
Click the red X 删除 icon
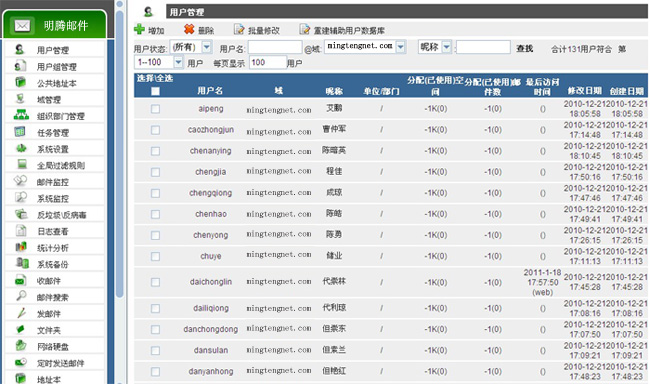(x=189, y=29)
